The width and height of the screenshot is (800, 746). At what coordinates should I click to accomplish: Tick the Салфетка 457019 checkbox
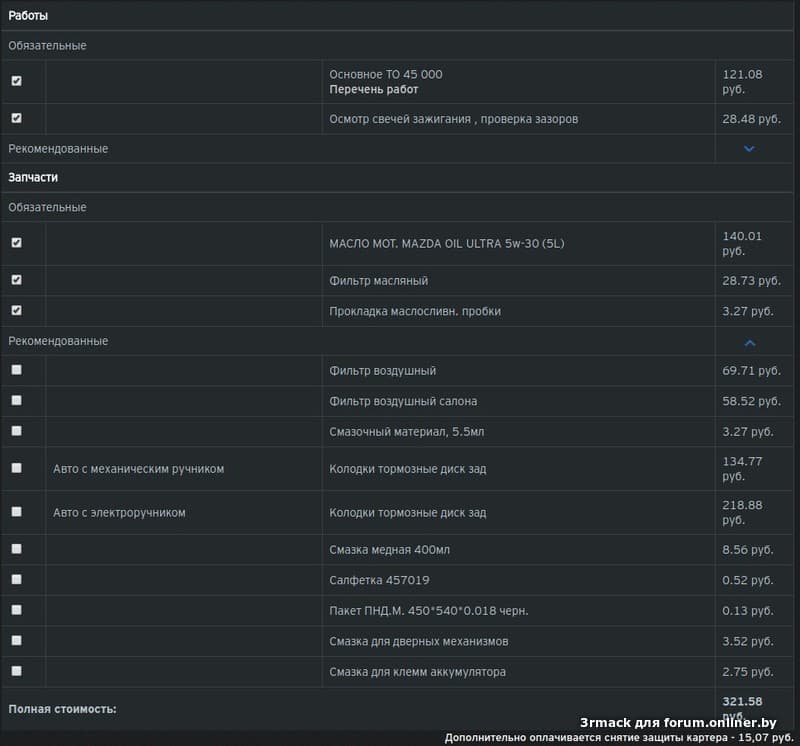16,579
